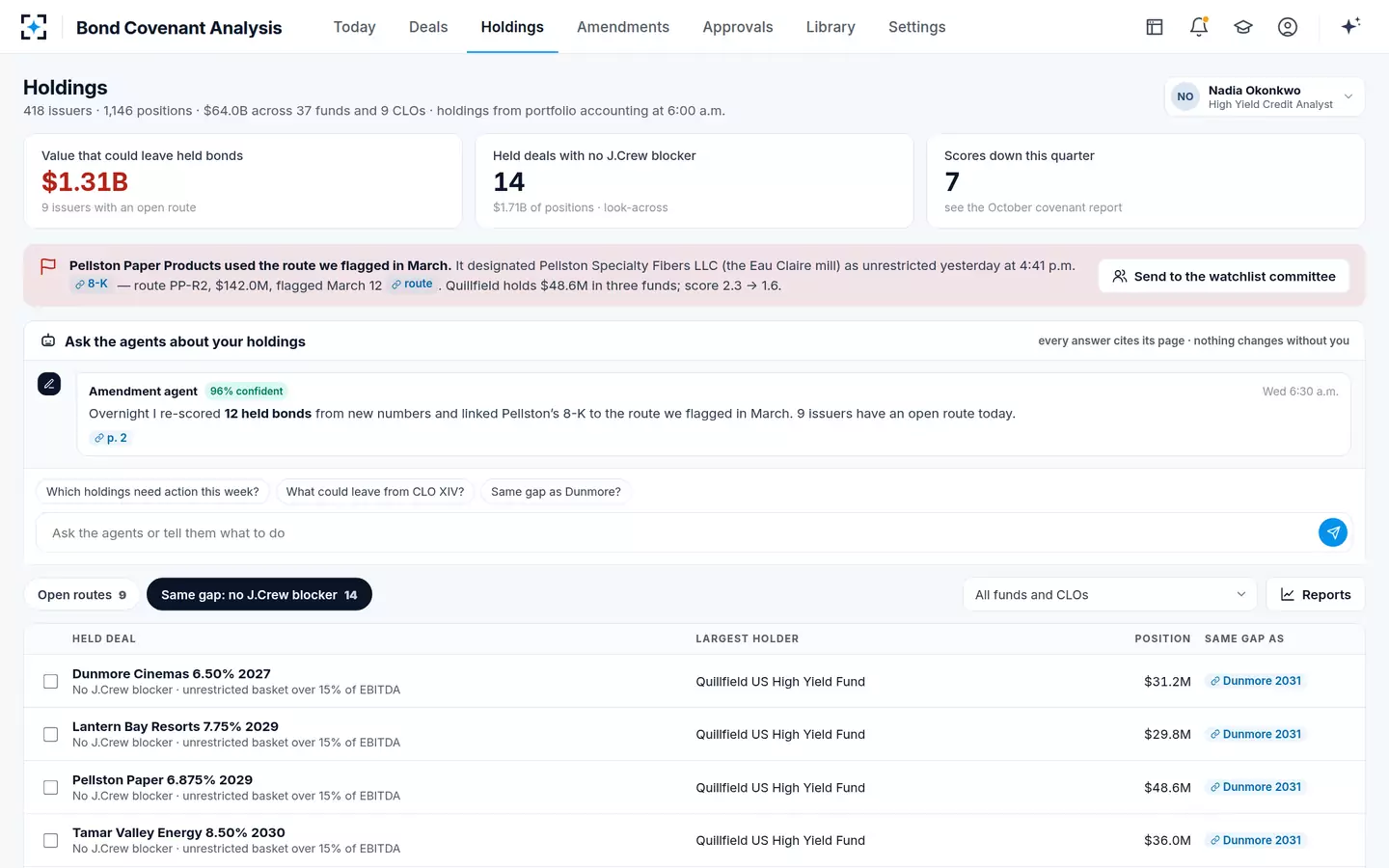Open the 8-K source link chip
Image resolution: width=1389 pixels, height=868 pixels.
[x=92, y=285]
